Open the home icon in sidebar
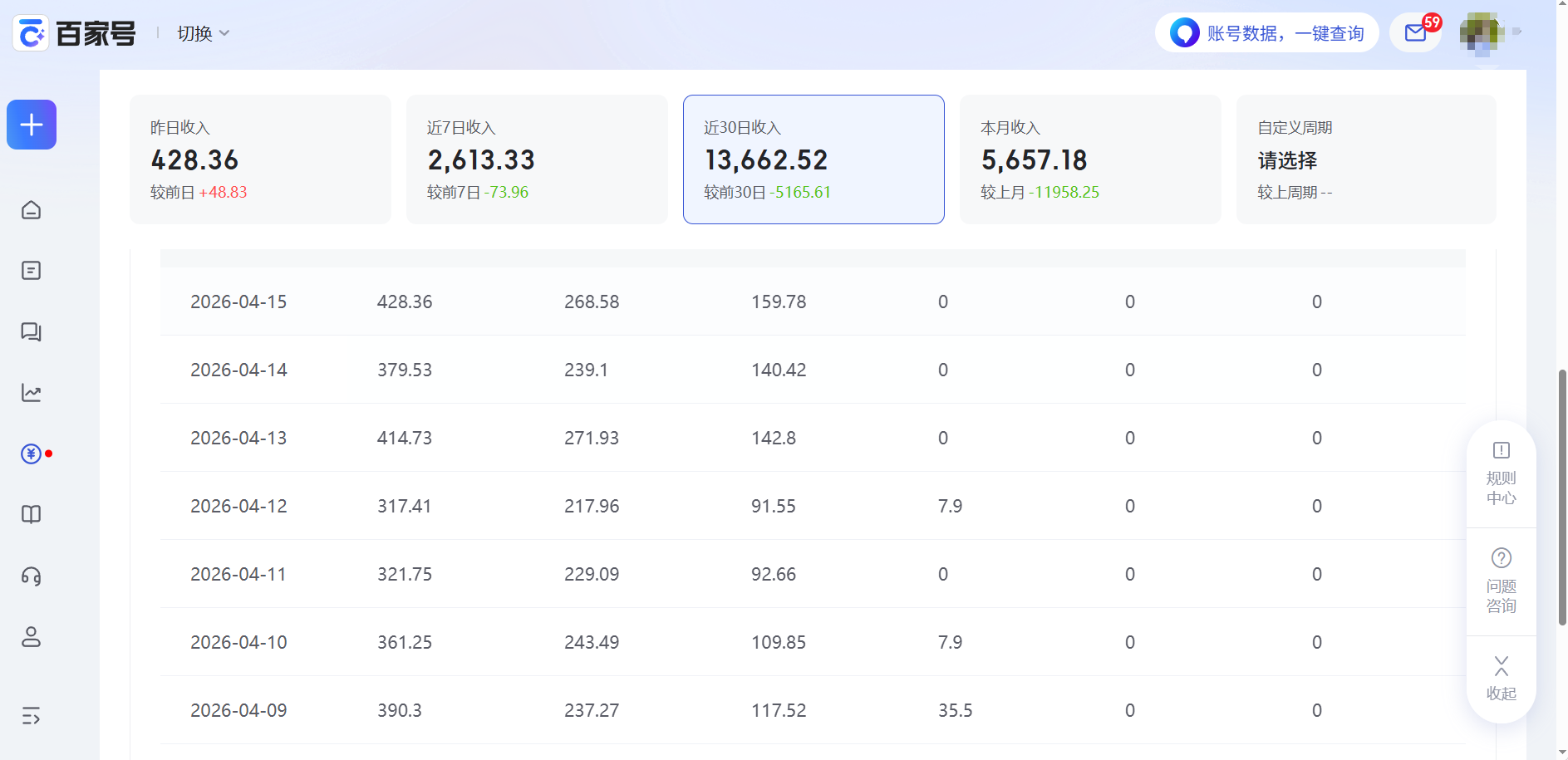1568x760 pixels. click(32, 210)
